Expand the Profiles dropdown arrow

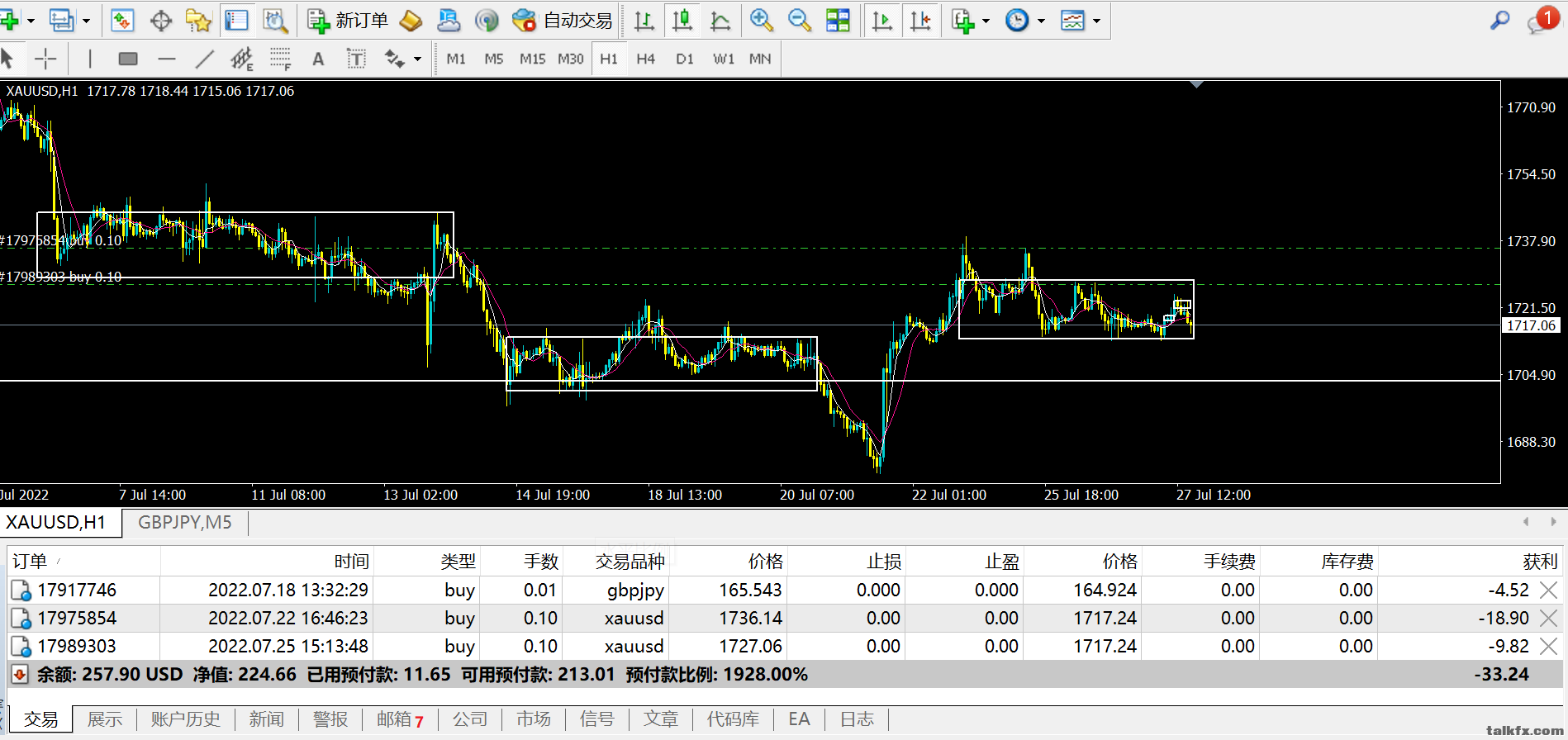(x=86, y=21)
